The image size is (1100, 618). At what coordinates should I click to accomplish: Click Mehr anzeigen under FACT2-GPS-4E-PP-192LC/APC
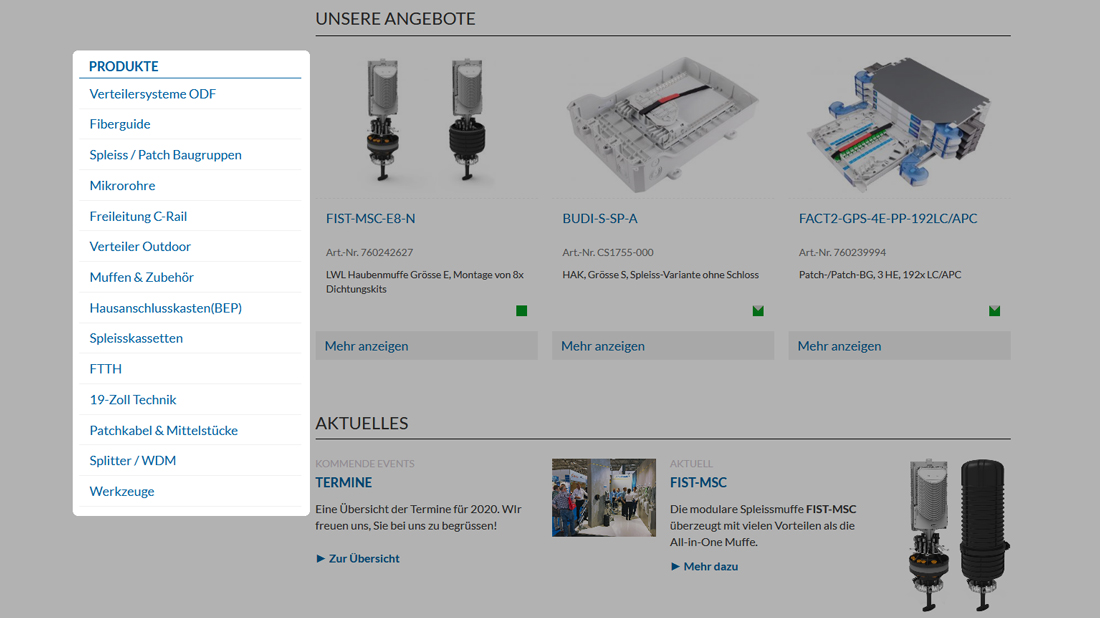[x=899, y=346]
